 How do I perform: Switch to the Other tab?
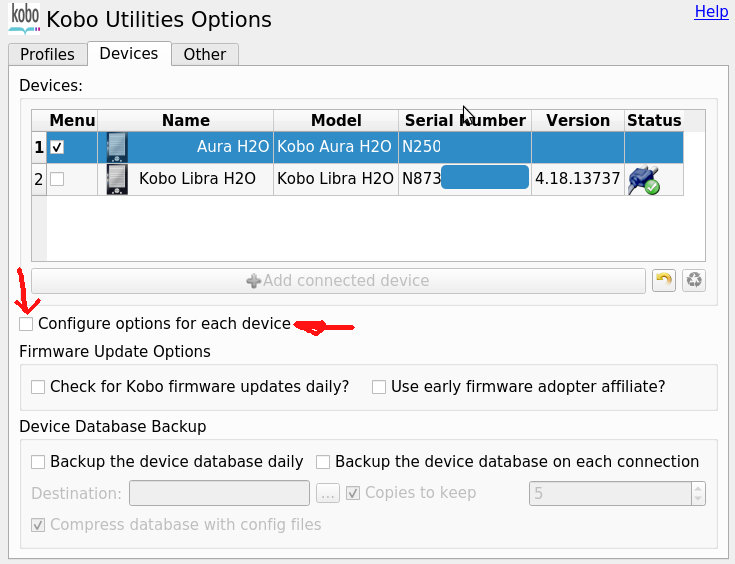[204, 54]
